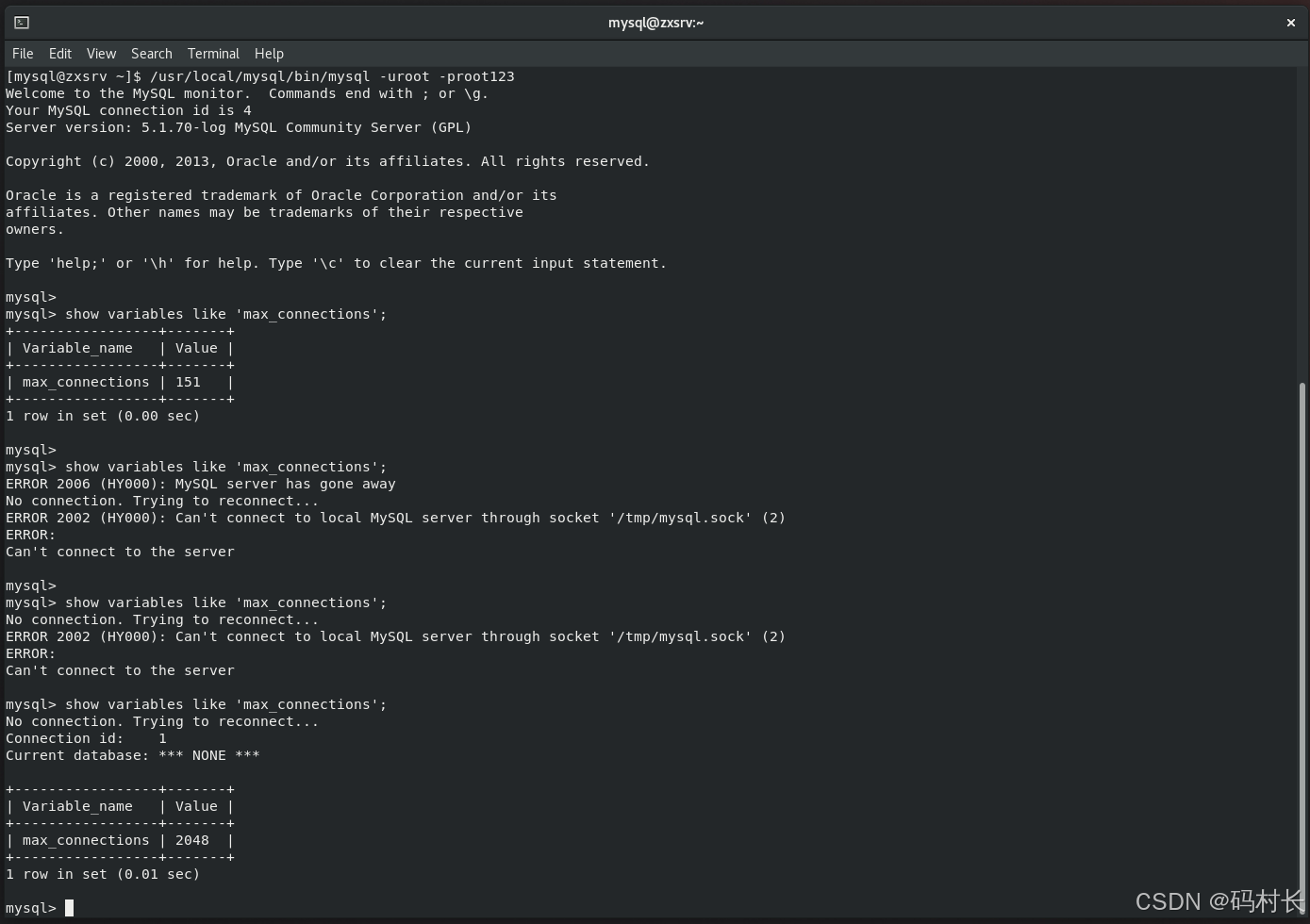The height and width of the screenshot is (924, 1310).
Task: Open the Search menu
Action: [151, 54]
